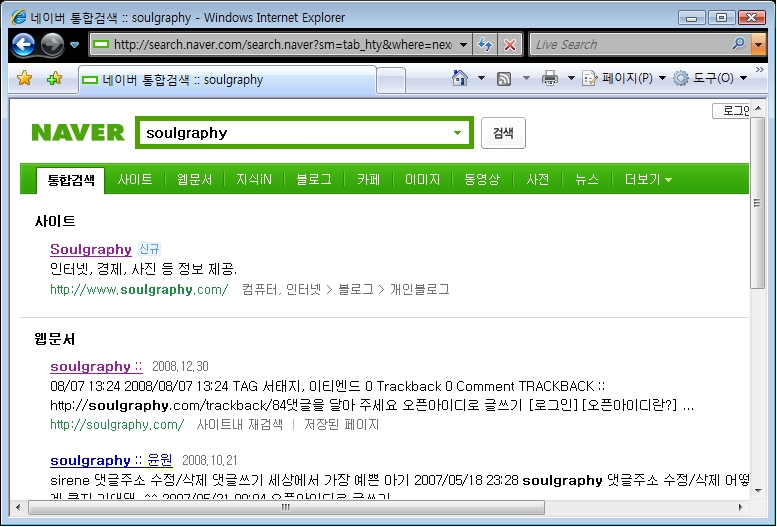Click the 신규 badge beside Soulgraphy

pos(149,249)
